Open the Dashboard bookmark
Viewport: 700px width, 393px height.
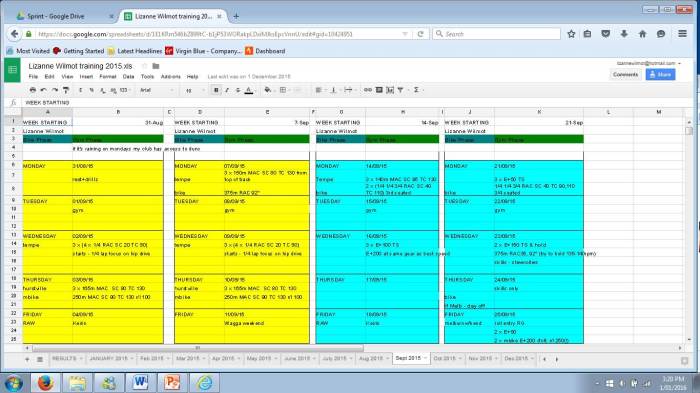[x=265, y=51]
